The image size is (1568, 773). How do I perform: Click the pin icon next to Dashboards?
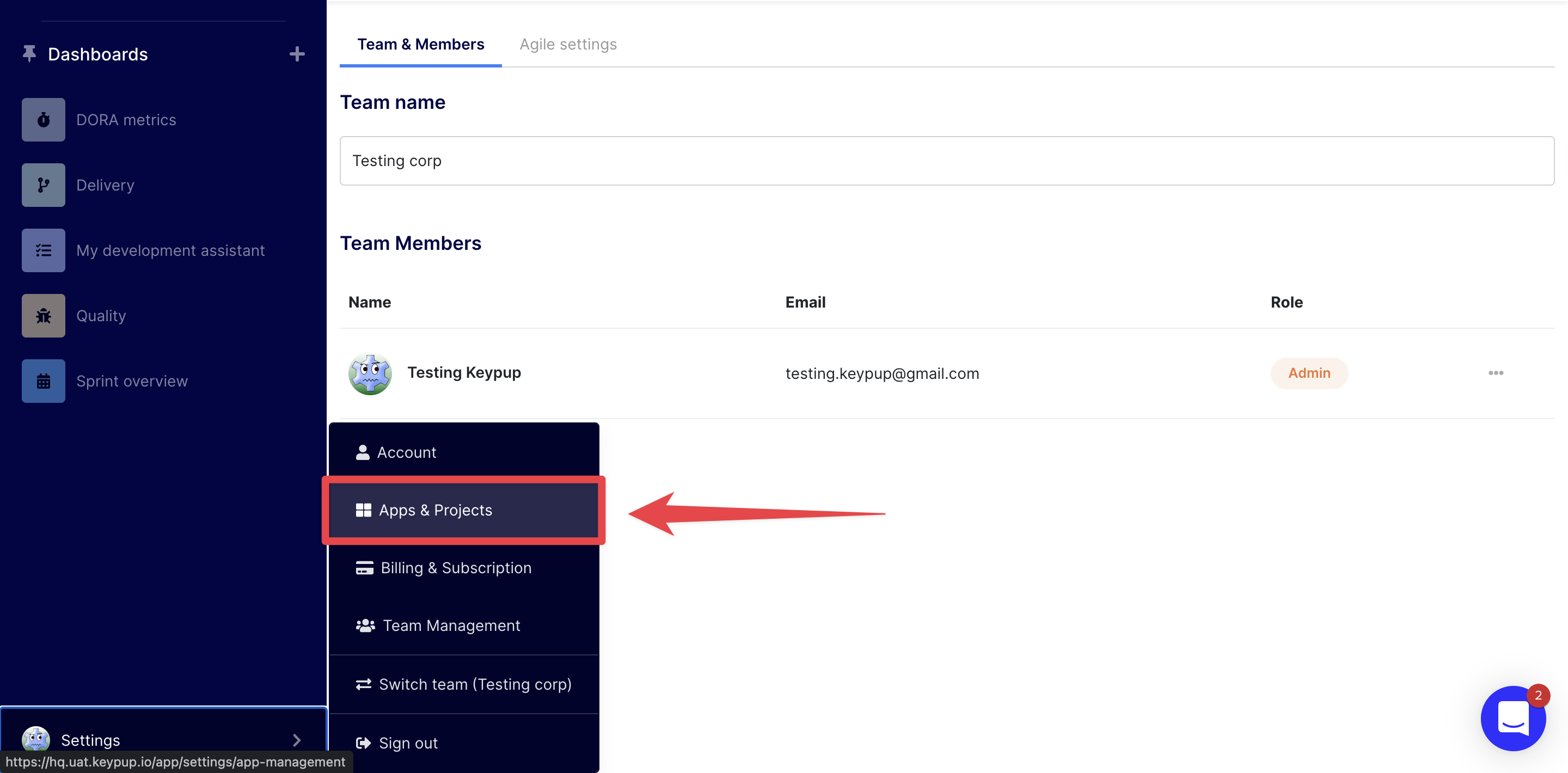pos(29,53)
